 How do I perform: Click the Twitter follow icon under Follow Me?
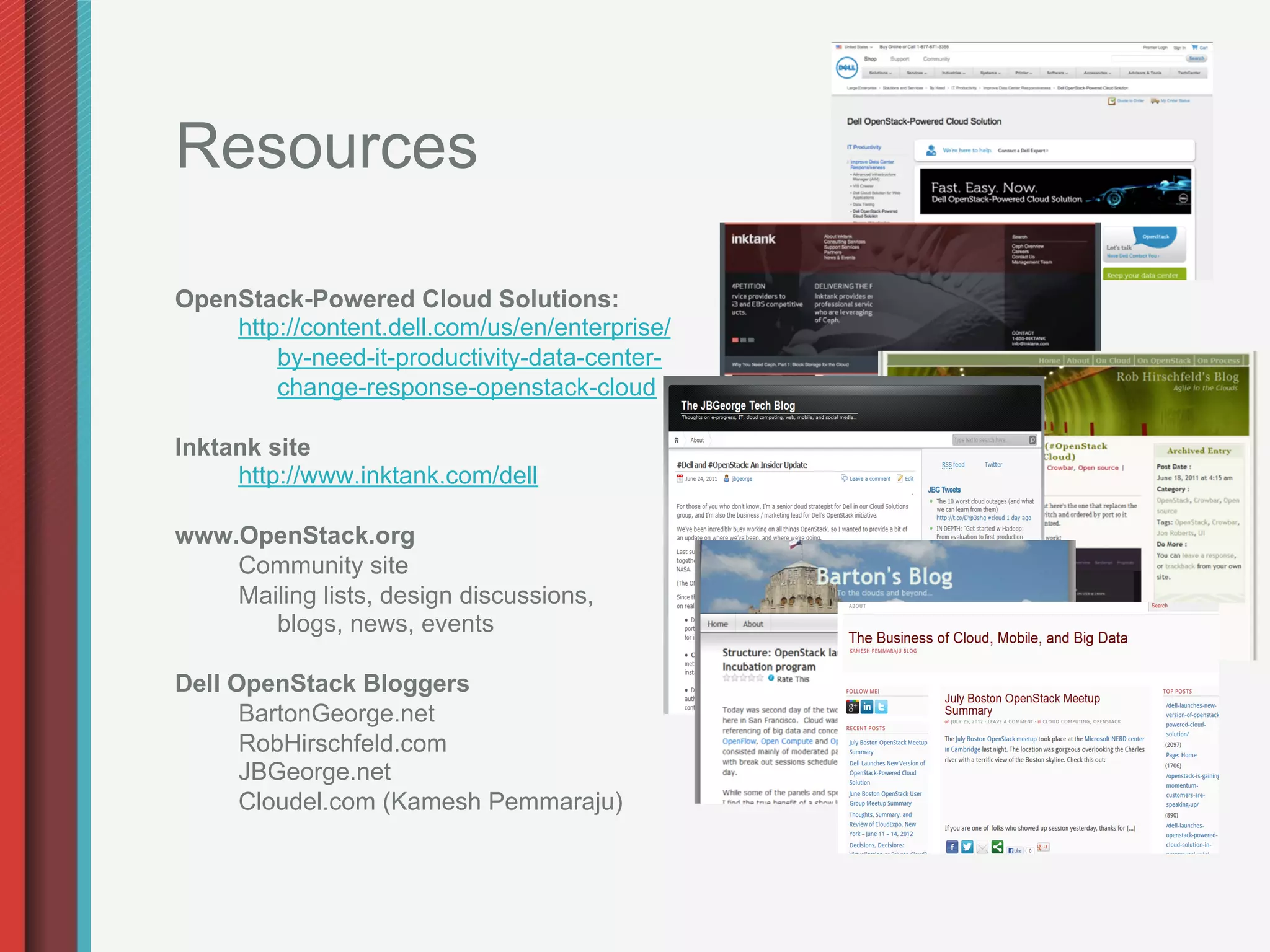tap(881, 707)
